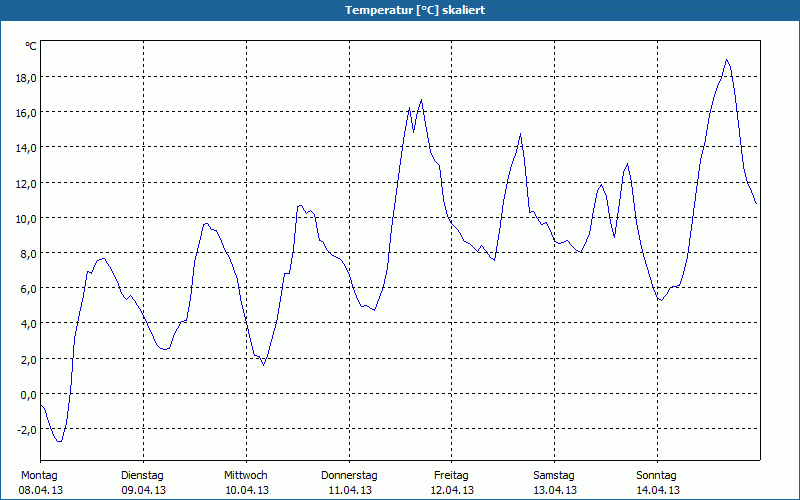Click the 13.04.13 date label
The height and width of the screenshot is (500, 800).
coord(555,490)
